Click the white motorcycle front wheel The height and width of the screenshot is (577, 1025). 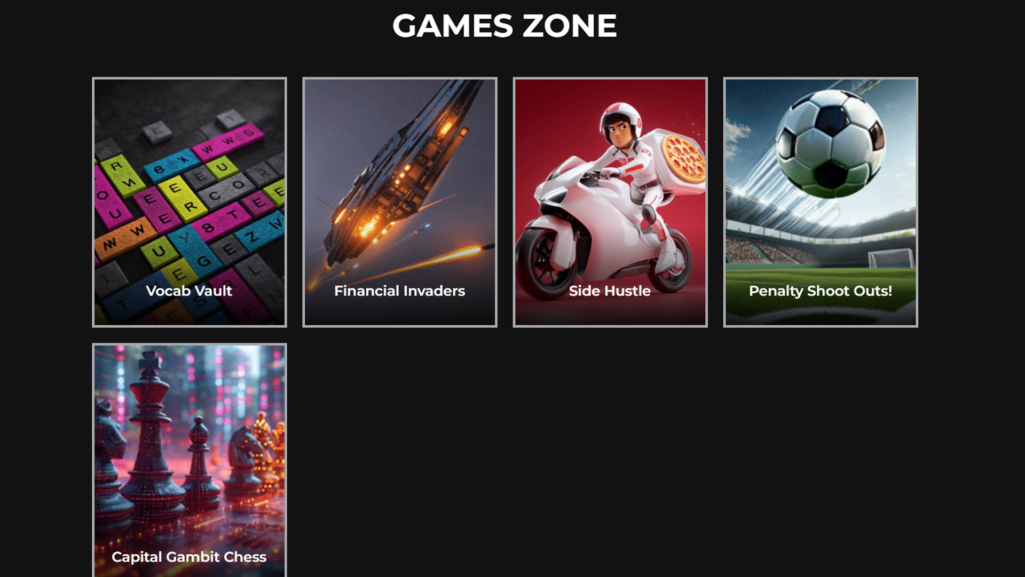pos(545,263)
